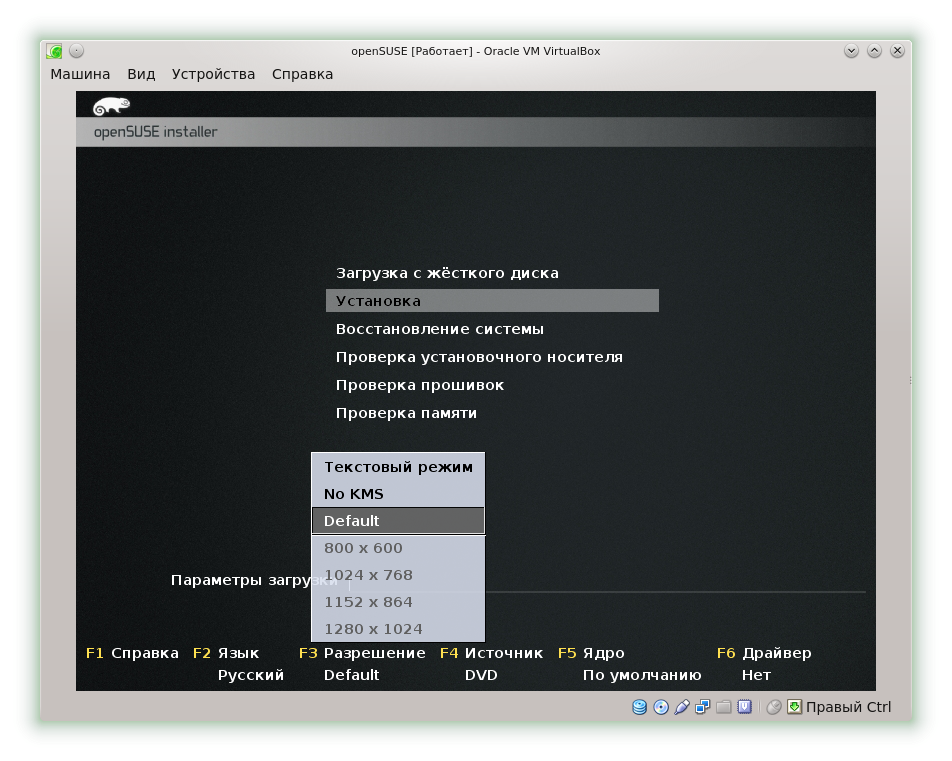Screen dimensions: 952x761
Task: Click the VirtualBox window icon in title bar
Action: 54,51
